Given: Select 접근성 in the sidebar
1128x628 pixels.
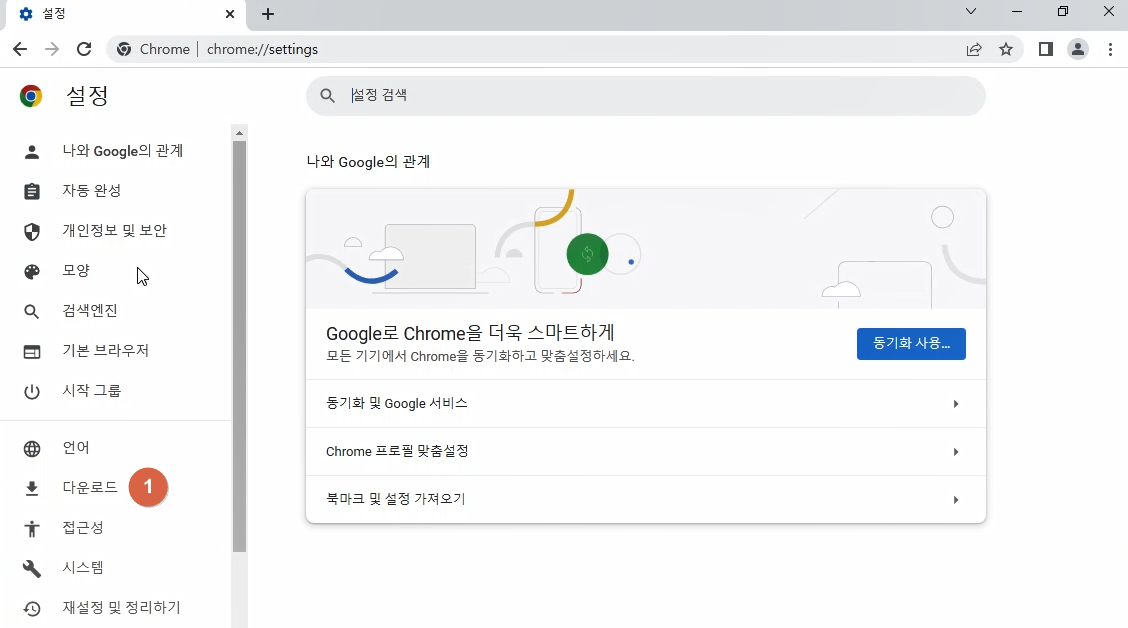Looking at the screenshot, I should click(x=83, y=528).
